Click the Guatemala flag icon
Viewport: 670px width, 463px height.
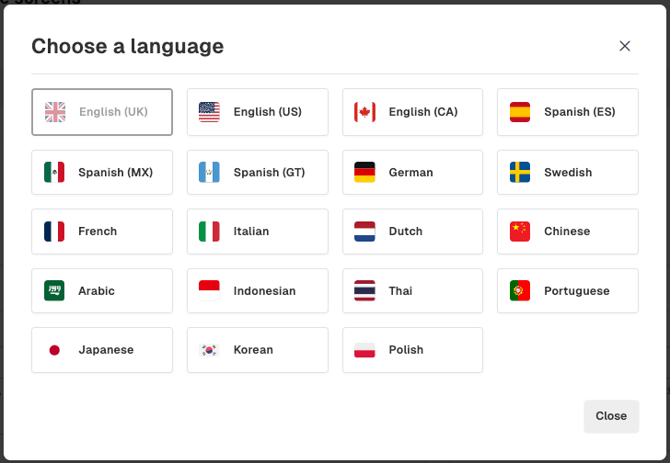209,172
